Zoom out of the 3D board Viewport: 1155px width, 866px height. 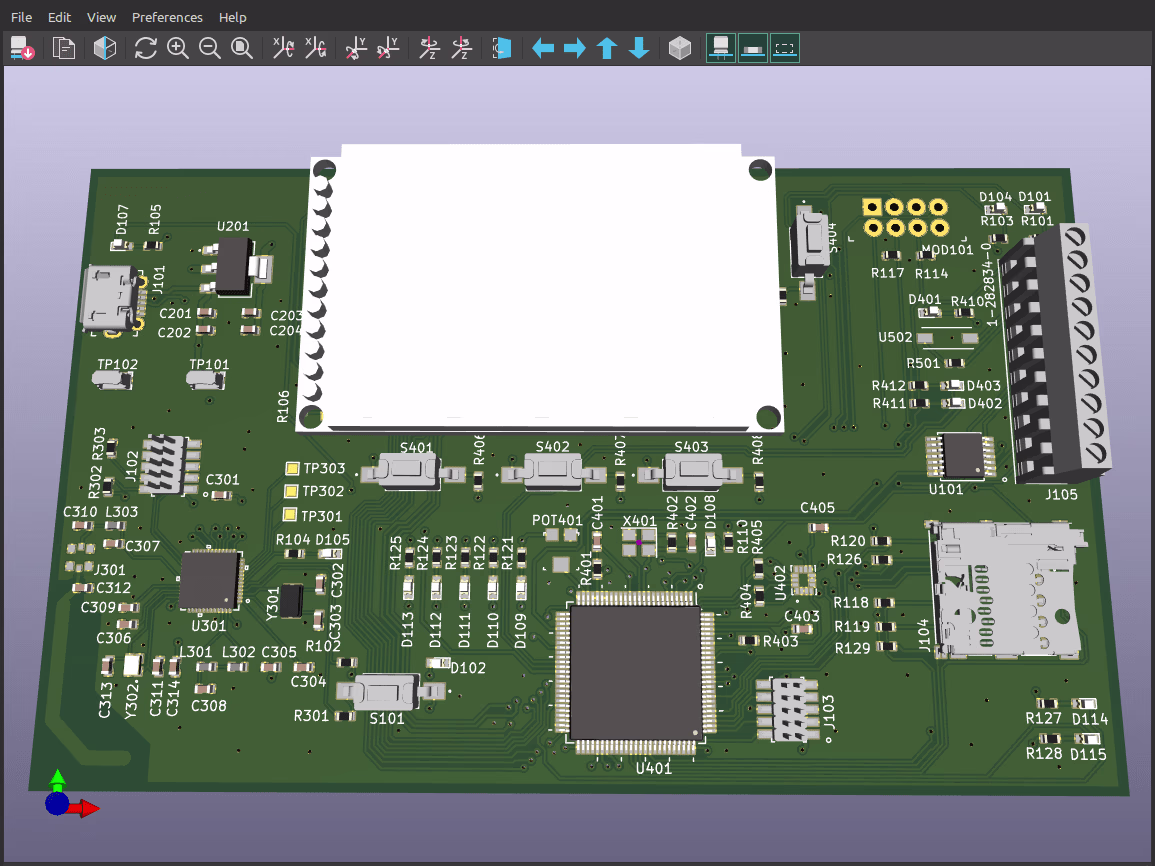click(210, 48)
